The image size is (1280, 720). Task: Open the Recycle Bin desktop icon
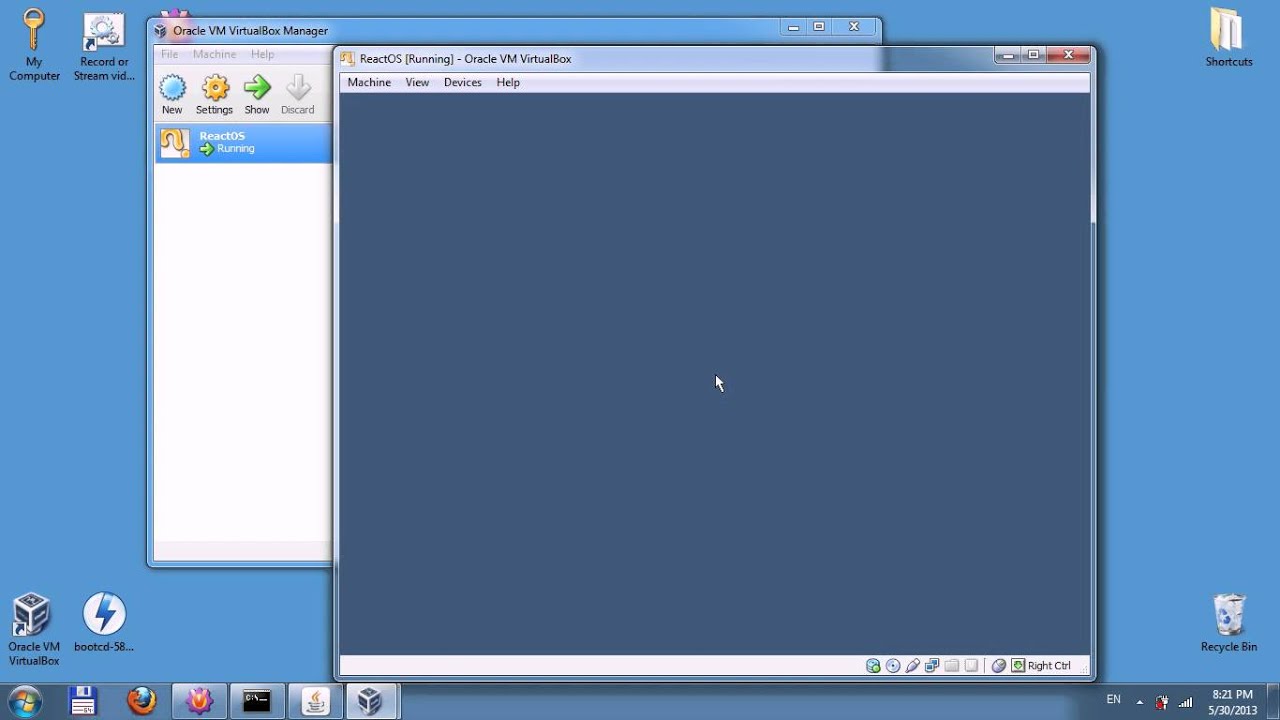pos(1228,622)
